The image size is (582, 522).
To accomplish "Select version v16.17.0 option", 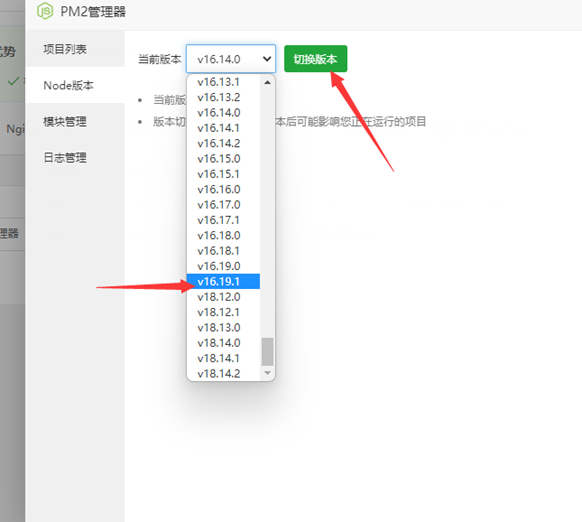I will coord(223,205).
